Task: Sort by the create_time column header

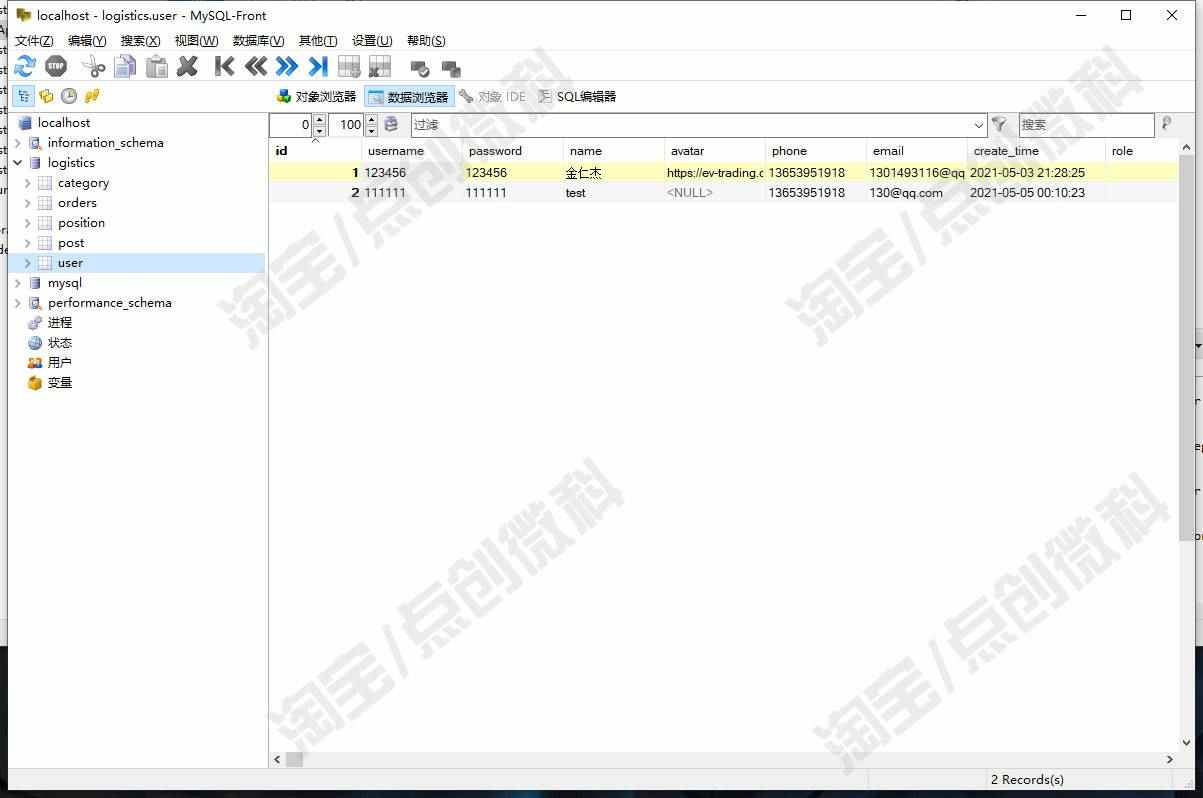Action: coord(1036,151)
